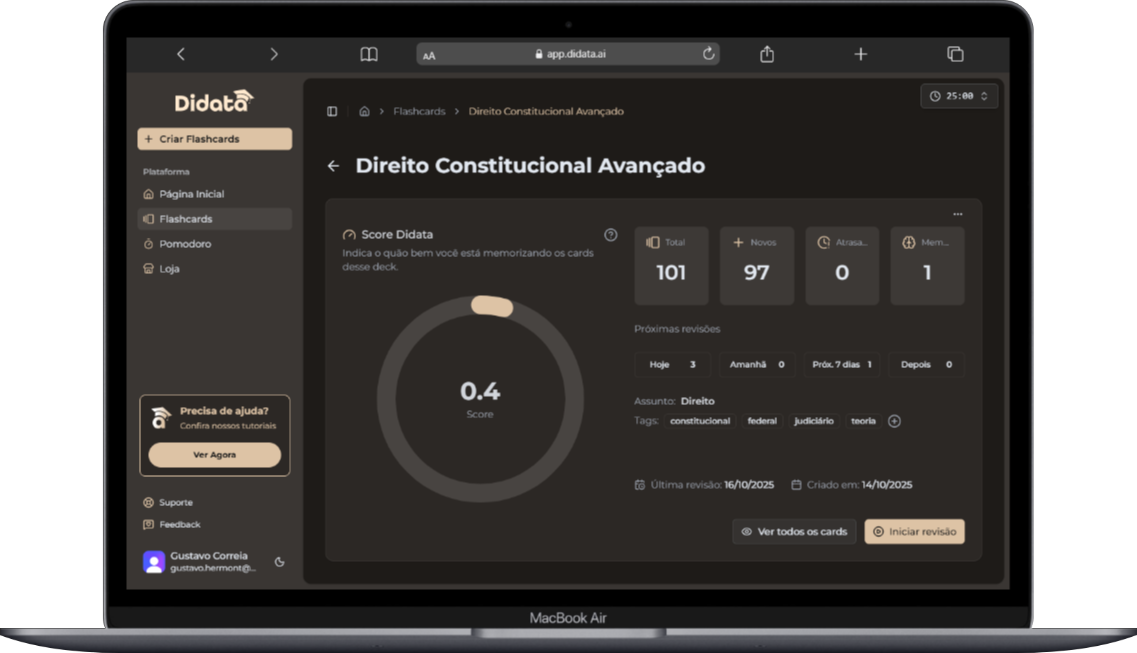Reload page in Safari address bar

708,54
